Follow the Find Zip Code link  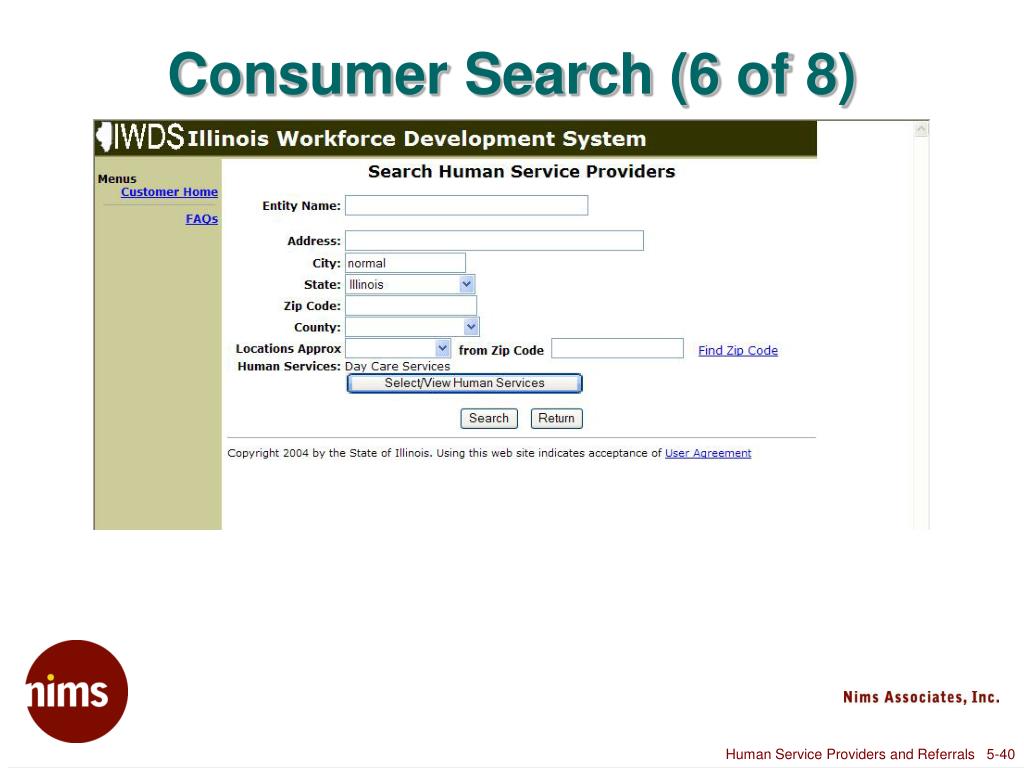coord(738,351)
